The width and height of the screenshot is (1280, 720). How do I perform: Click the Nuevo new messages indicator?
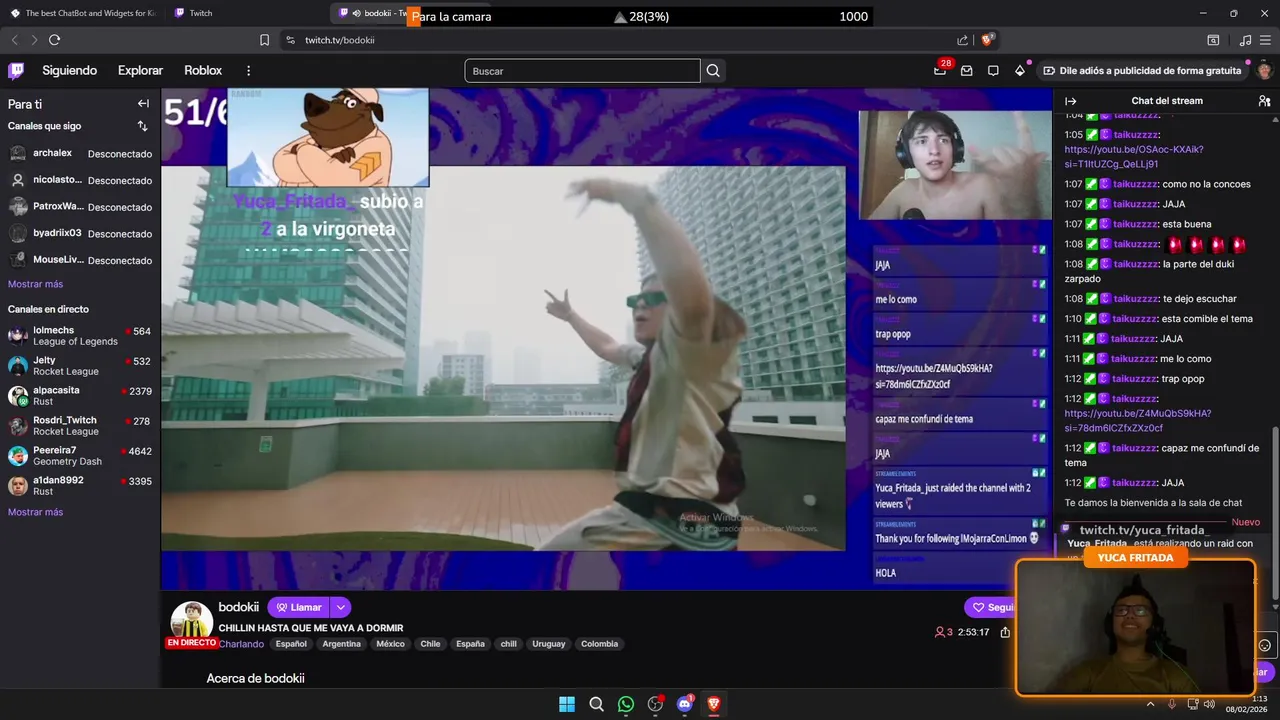click(x=1245, y=523)
